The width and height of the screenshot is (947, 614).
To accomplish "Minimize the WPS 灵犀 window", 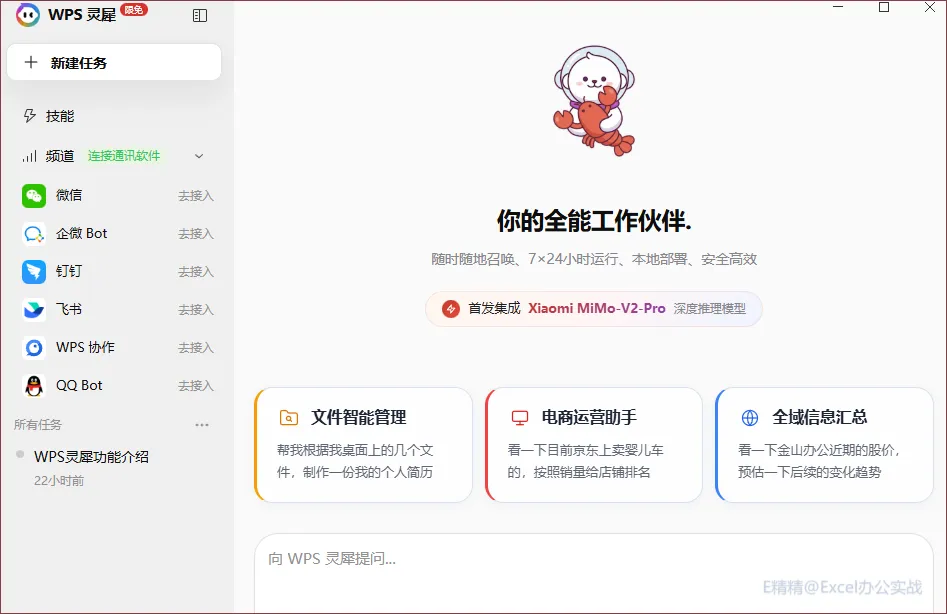I will (x=838, y=7).
